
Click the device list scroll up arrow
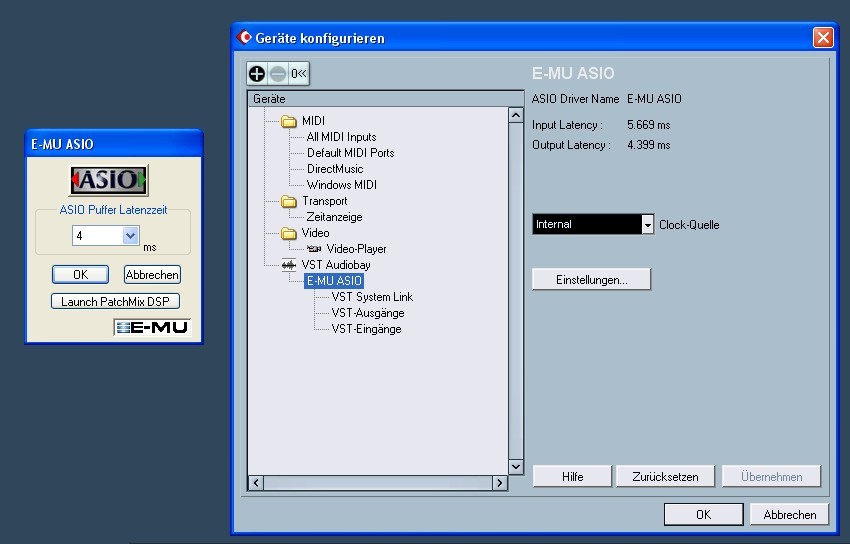pos(516,115)
